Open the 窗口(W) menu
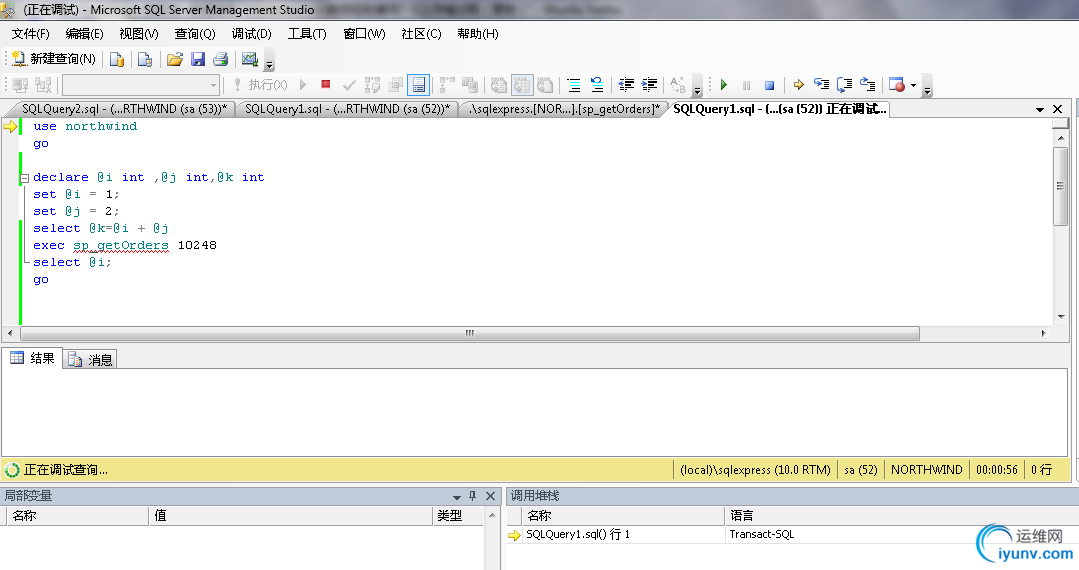Image resolution: width=1079 pixels, height=570 pixels. (x=365, y=34)
